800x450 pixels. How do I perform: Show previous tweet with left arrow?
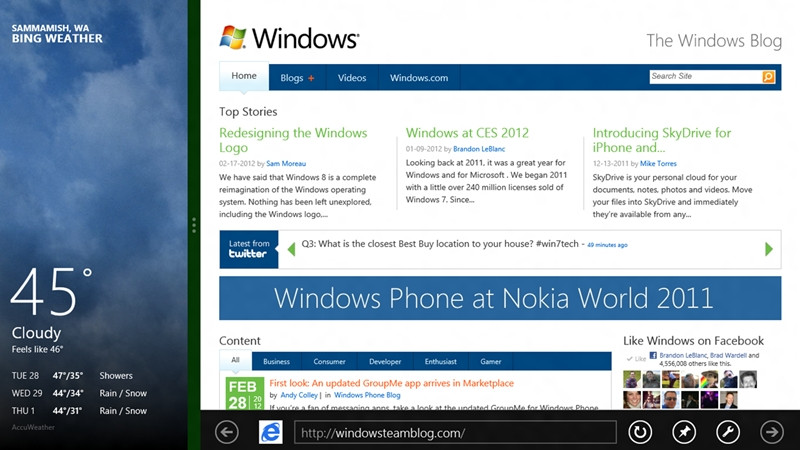(x=291, y=249)
